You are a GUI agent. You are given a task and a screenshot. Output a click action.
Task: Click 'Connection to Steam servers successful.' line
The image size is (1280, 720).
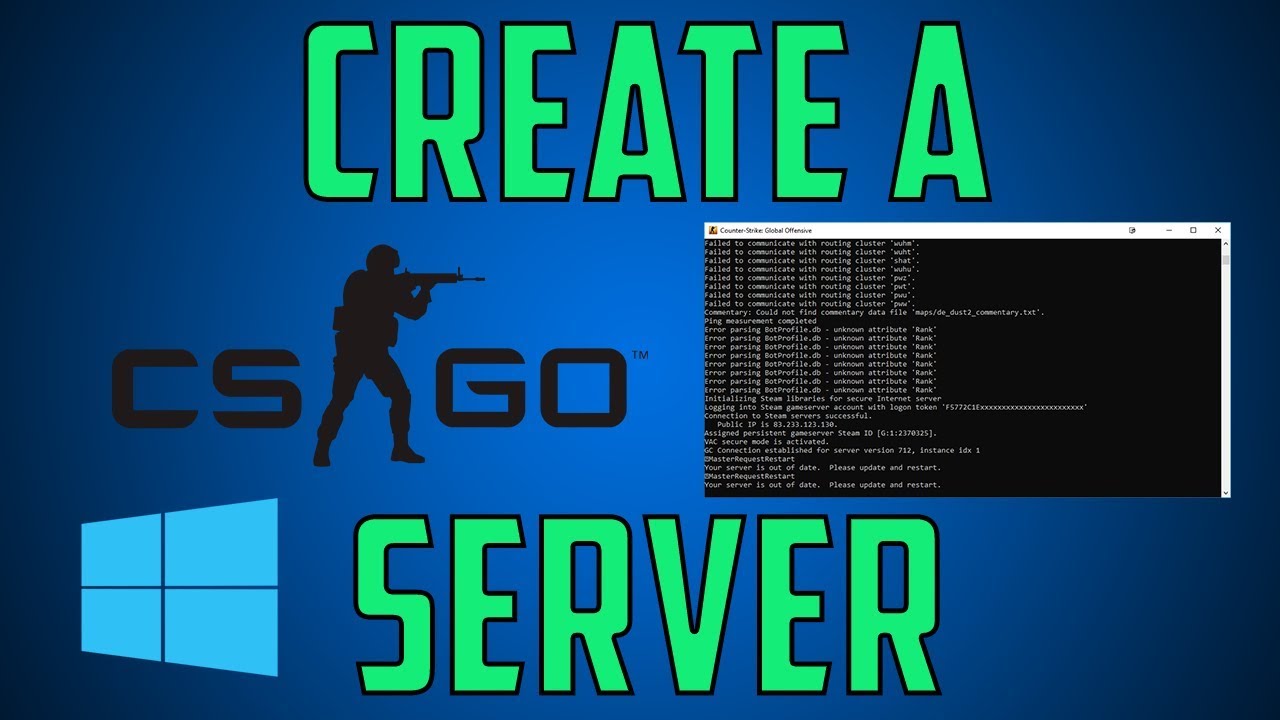point(788,416)
